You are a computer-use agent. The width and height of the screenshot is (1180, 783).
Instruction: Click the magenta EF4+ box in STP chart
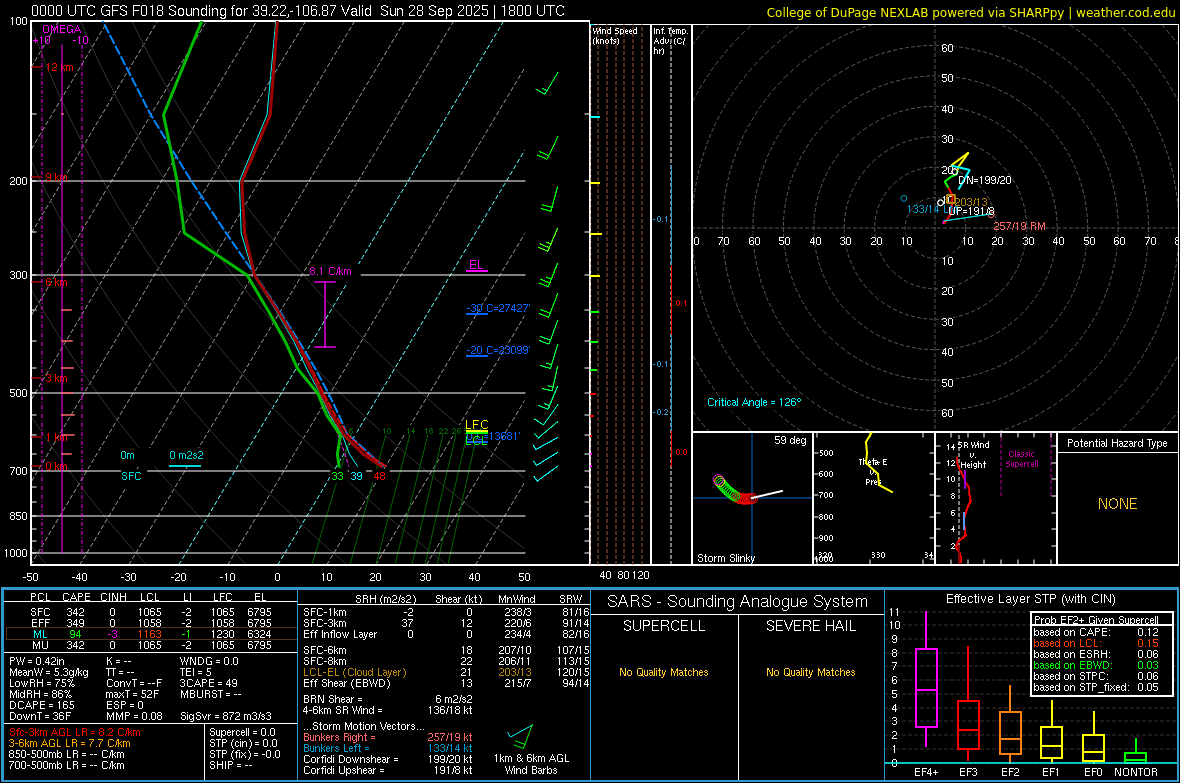[x=926, y=688]
